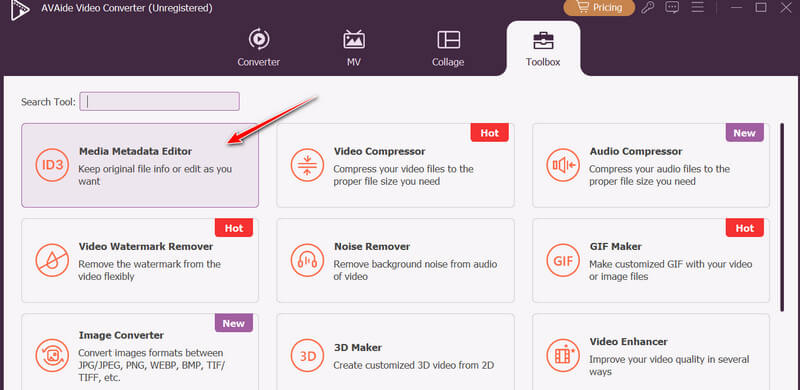This screenshot has height=390, width=800.
Task: Open the feedback chat bubble icon
Action: pos(672,8)
